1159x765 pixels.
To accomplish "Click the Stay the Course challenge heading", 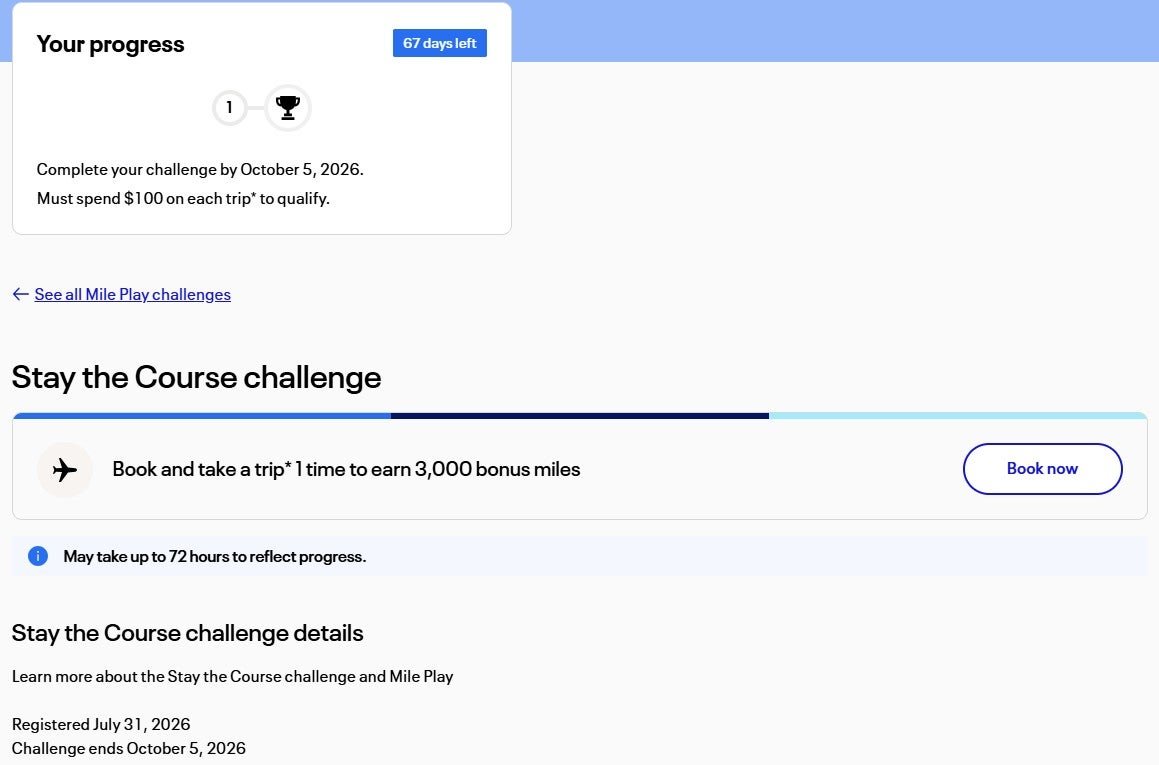I will click(197, 377).
